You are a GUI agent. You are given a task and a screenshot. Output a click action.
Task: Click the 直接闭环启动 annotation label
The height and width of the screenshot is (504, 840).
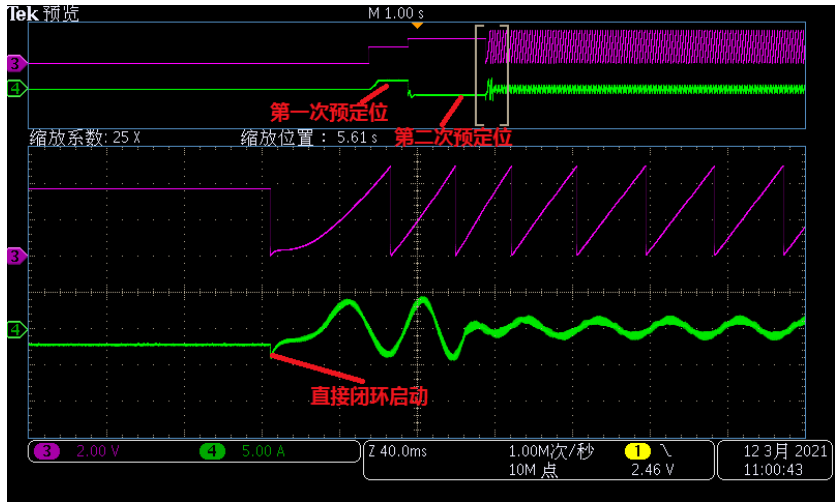click(369, 396)
